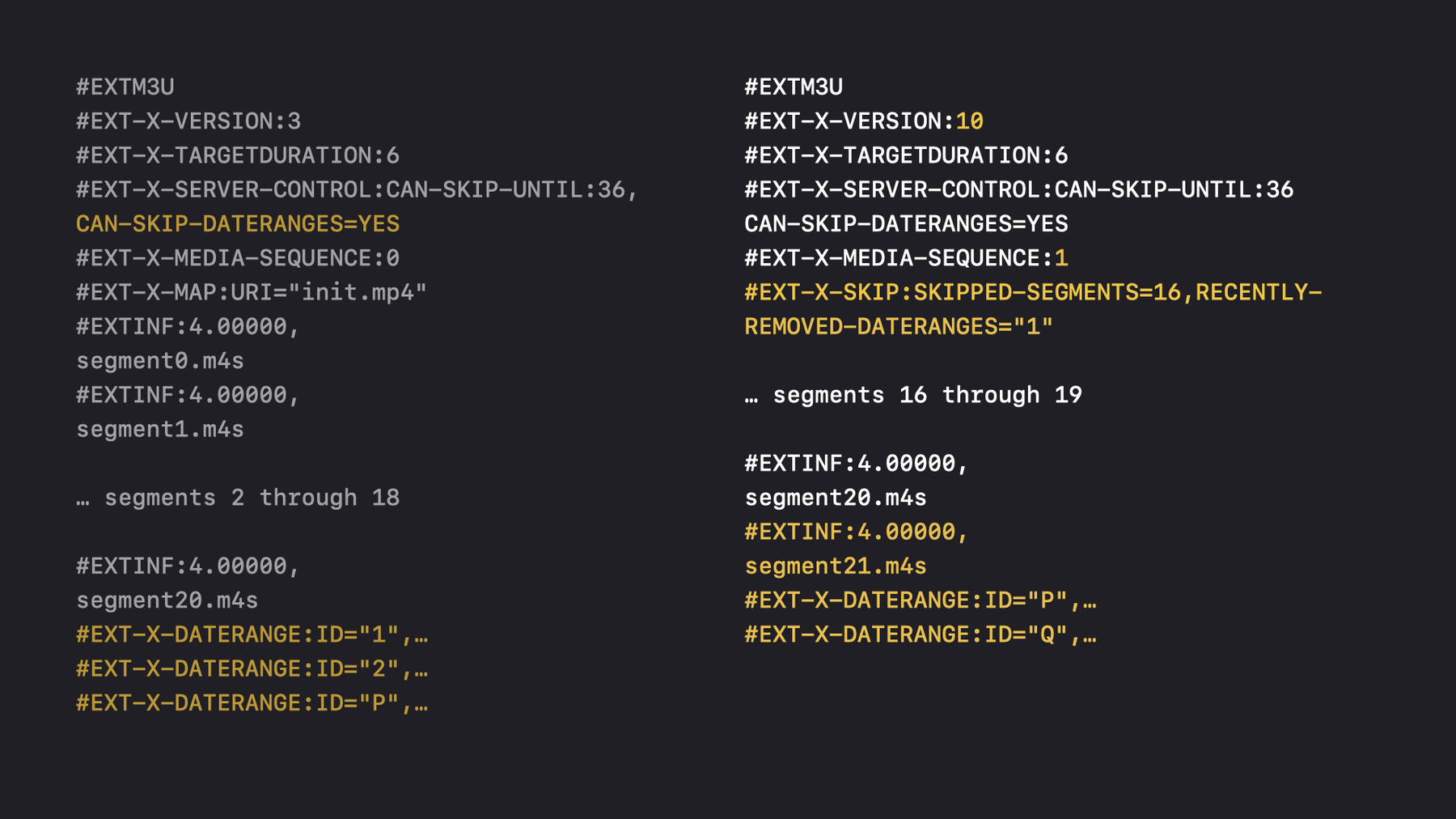
Task: Click the DATERANGE ID="1" line
Action: (252, 634)
